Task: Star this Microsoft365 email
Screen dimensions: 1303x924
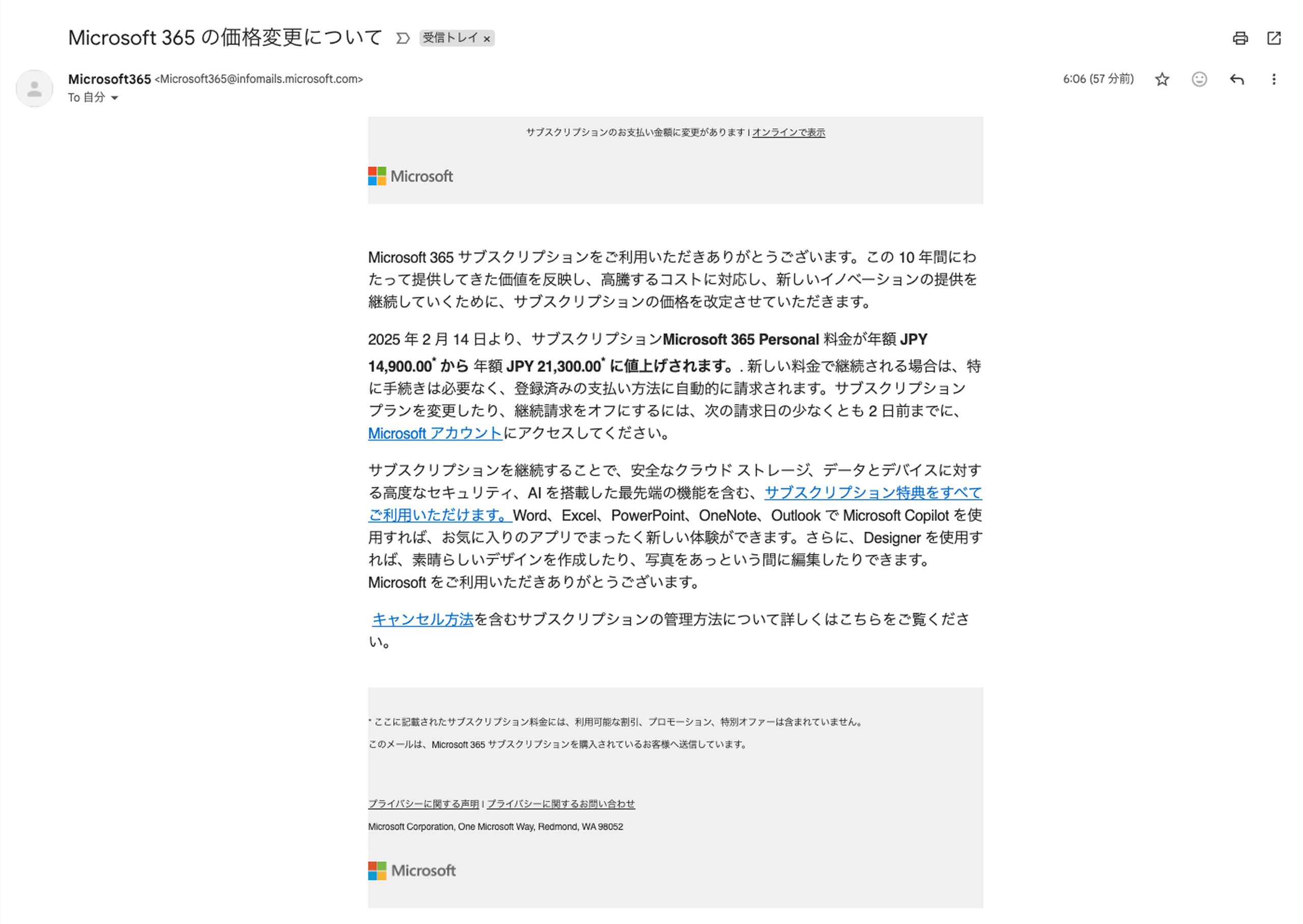Action: coord(1162,79)
